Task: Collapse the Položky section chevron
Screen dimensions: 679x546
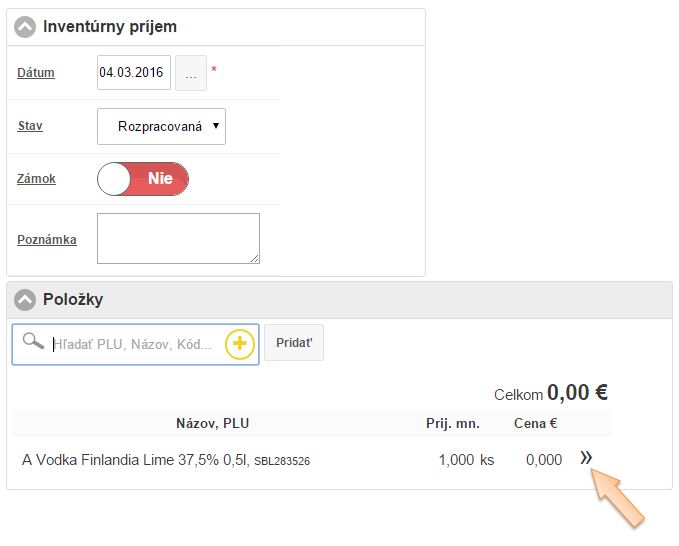Action: point(25,299)
